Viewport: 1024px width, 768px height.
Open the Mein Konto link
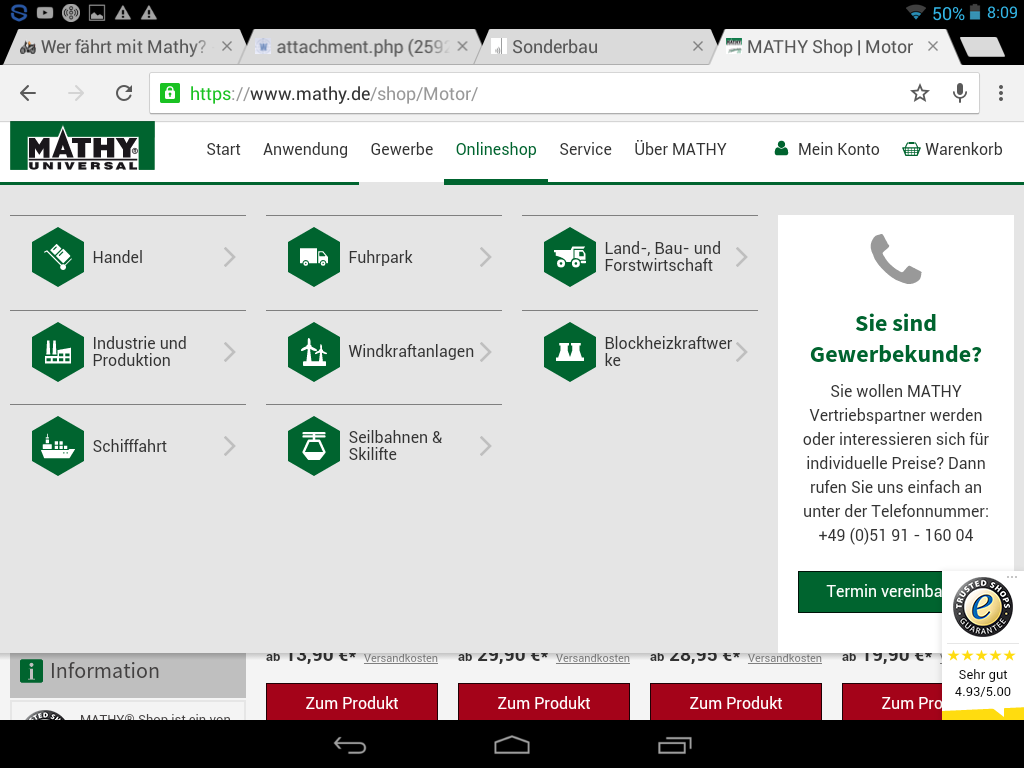(x=827, y=149)
